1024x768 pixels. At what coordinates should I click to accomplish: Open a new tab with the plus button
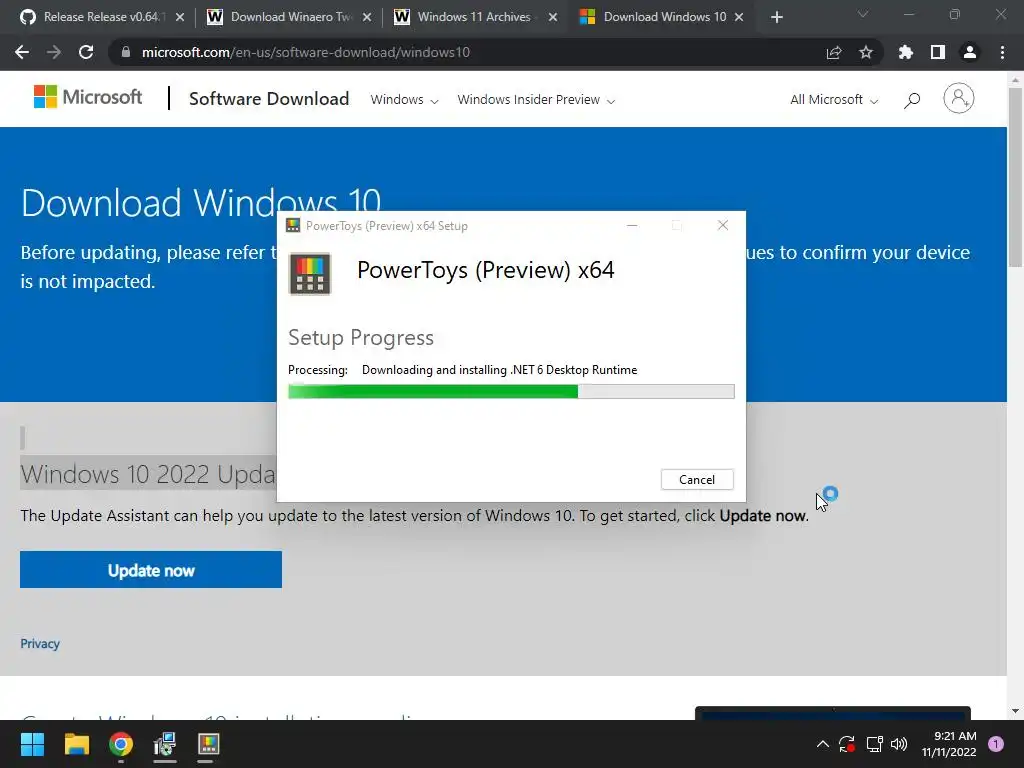[x=776, y=18]
